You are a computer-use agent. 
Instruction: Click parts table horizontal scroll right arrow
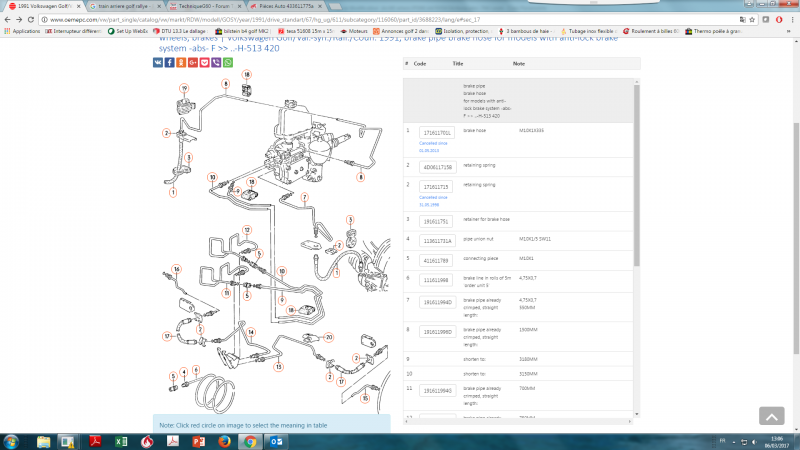[630, 421]
